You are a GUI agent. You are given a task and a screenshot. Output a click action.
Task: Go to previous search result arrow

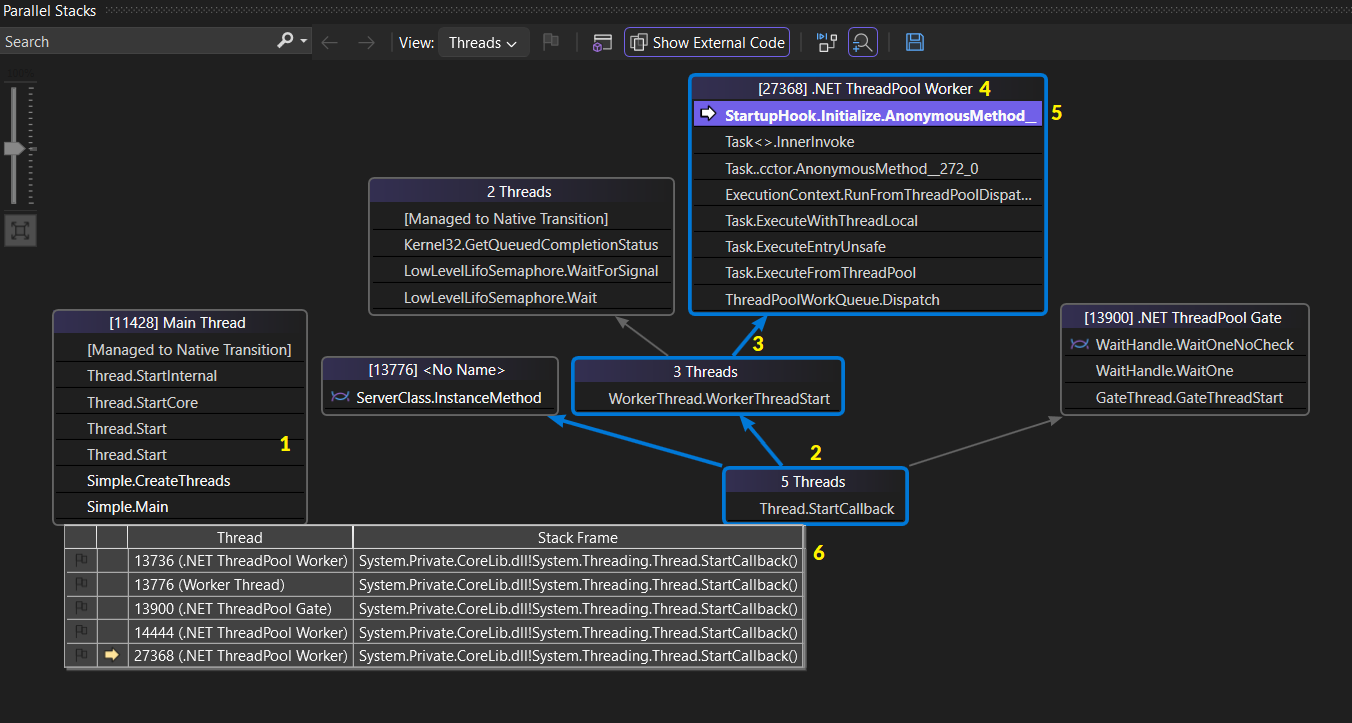click(330, 43)
